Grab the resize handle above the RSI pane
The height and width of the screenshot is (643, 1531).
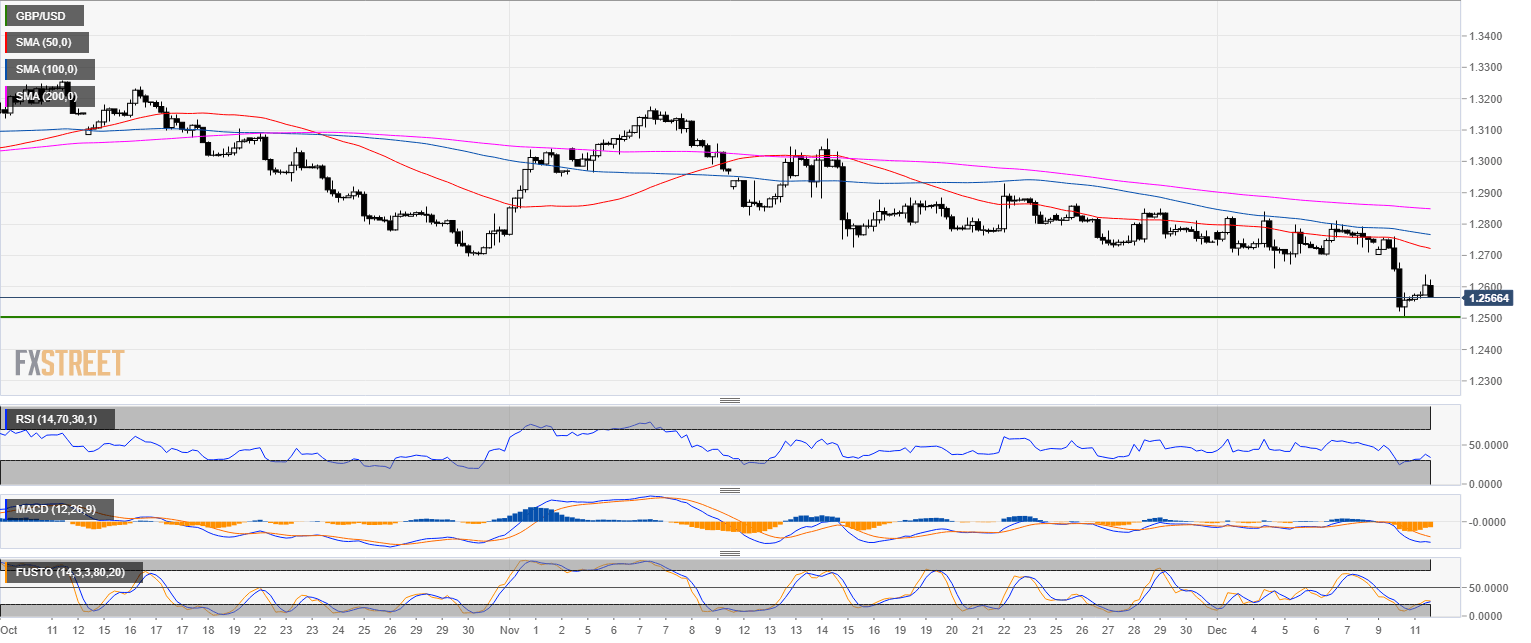click(730, 400)
